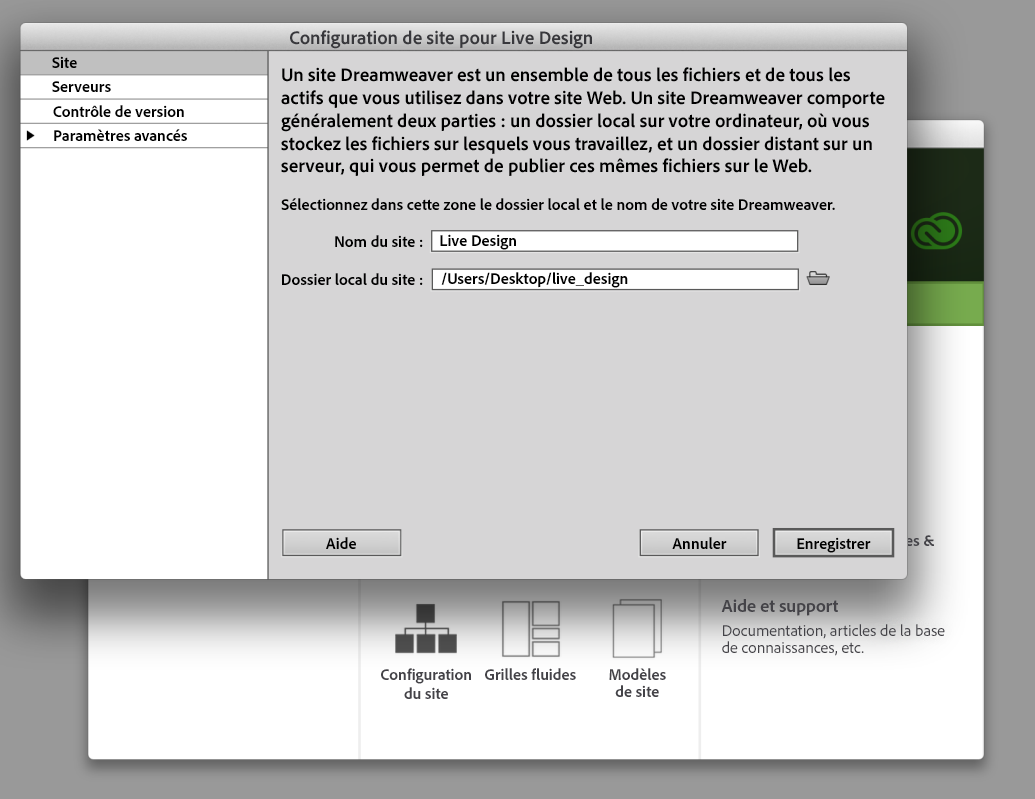
Task: Select Contrôle de version in sidebar
Action: pos(144,112)
